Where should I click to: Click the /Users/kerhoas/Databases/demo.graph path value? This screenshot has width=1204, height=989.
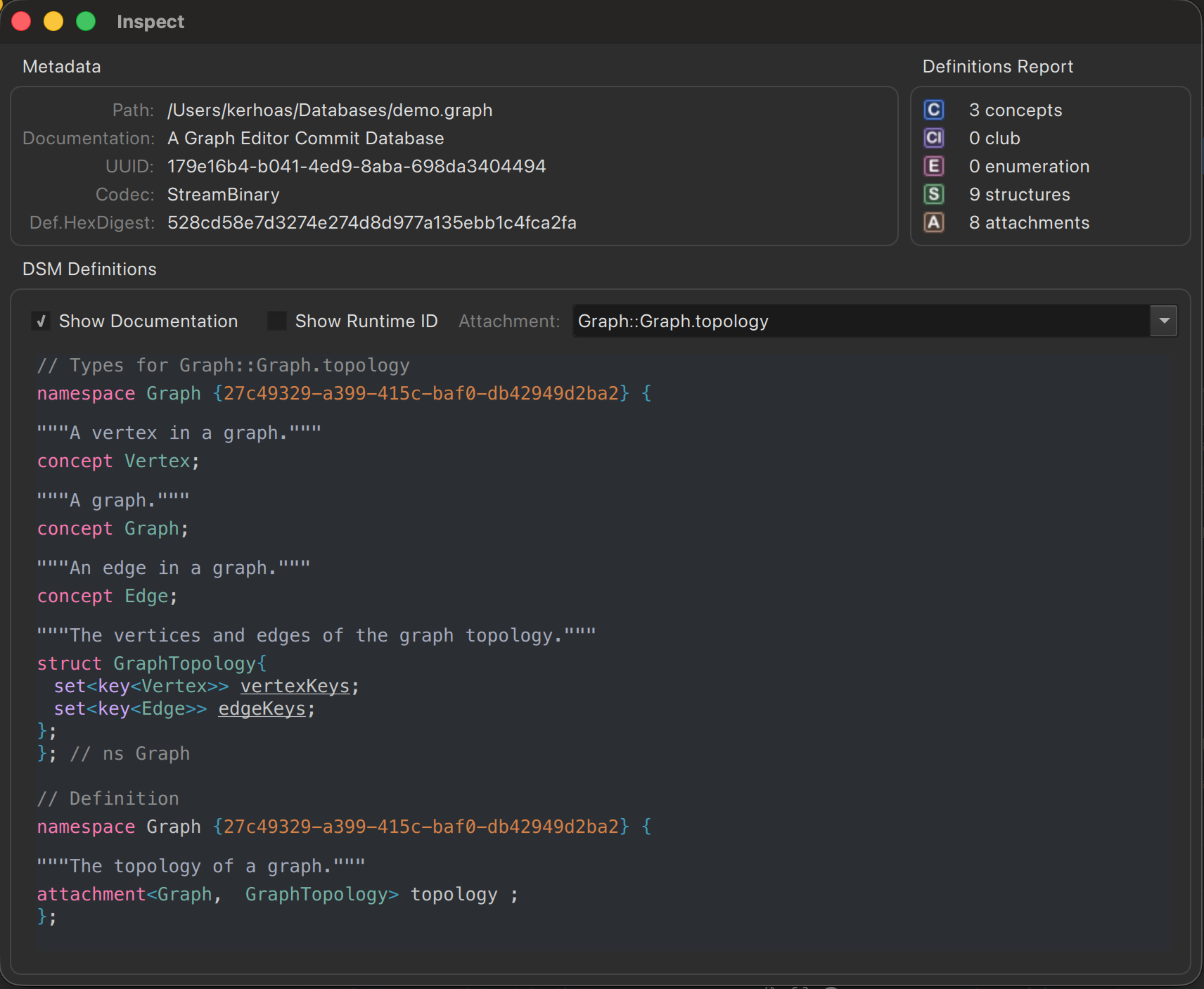329,110
